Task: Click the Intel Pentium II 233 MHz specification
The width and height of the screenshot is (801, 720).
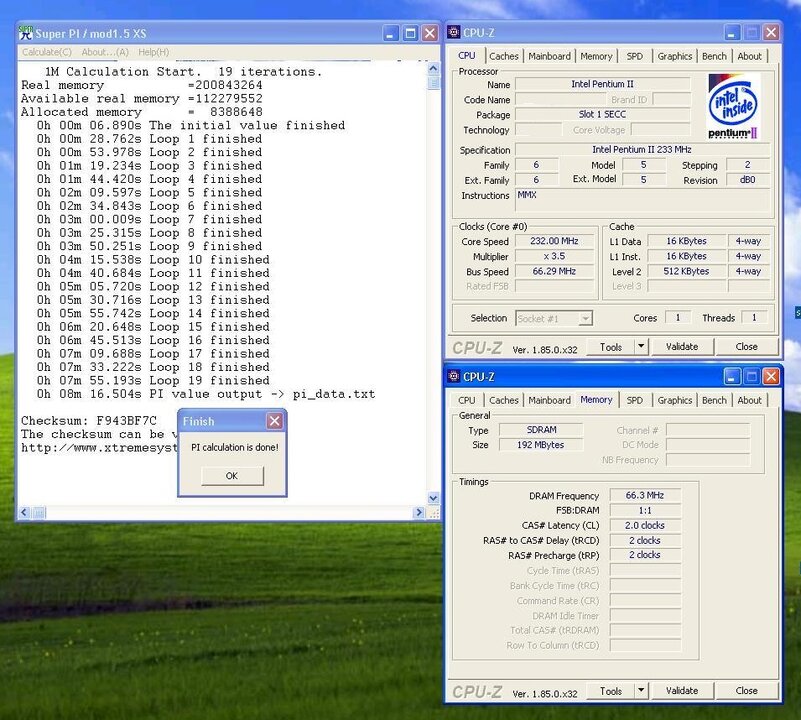Action: (642, 150)
